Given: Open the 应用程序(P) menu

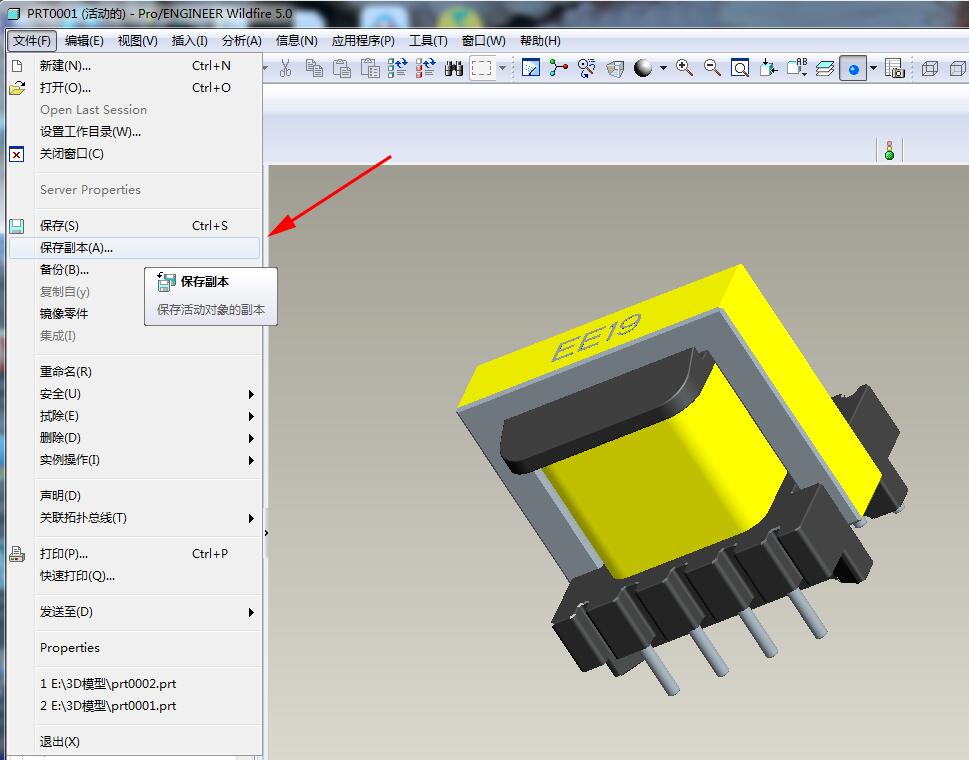Looking at the screenshot, I should point(363,41).
